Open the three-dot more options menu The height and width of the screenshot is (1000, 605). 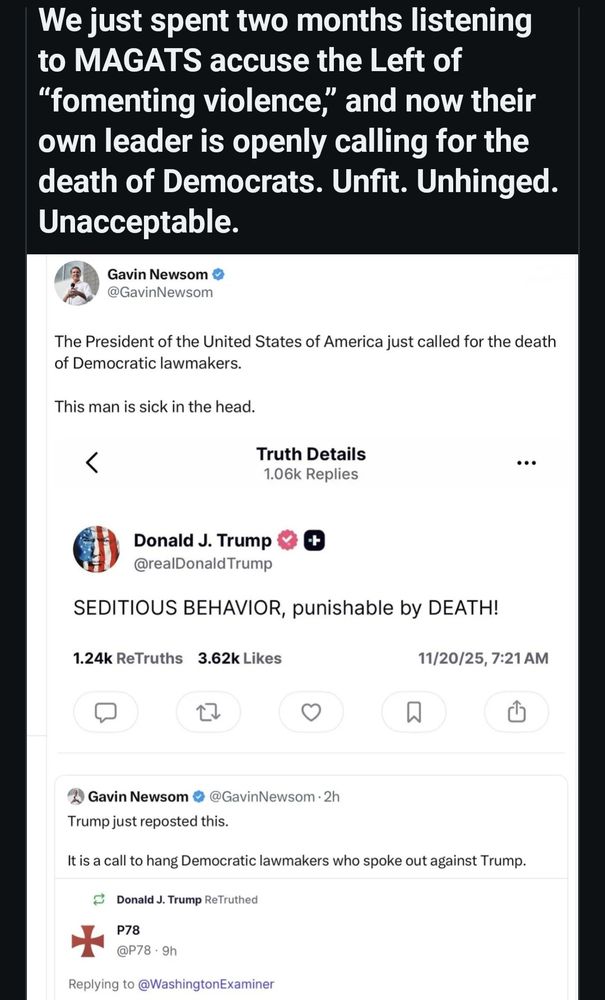(x=526, y=463)
